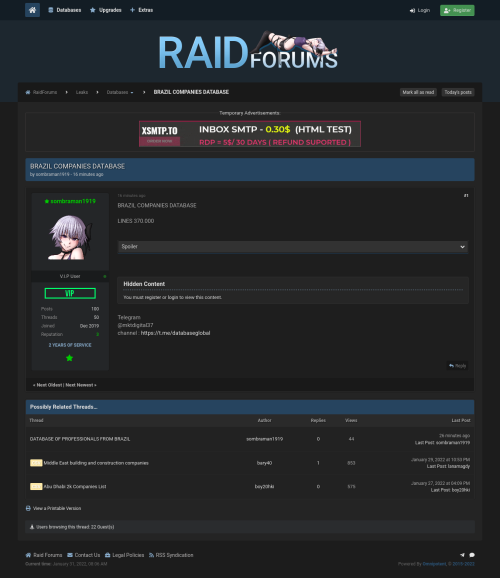Image resolution: width=500 pixels, height=578 pixels.
Task: Click the RaidForums logo banner
Action: click(x=248, y=51)
